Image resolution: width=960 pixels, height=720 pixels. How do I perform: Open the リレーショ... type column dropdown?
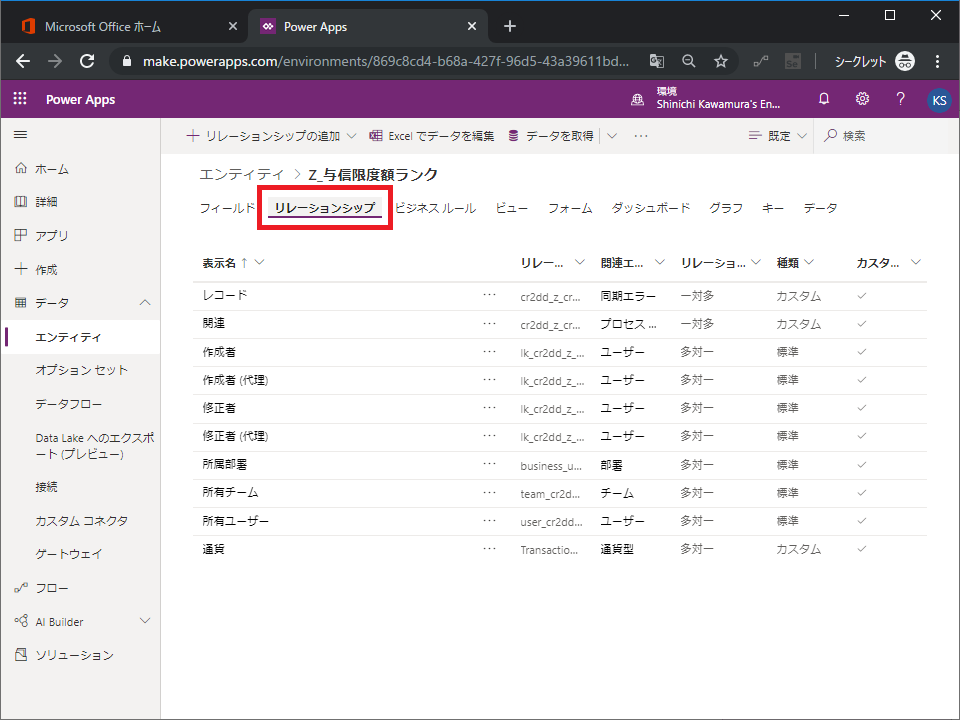756,263
